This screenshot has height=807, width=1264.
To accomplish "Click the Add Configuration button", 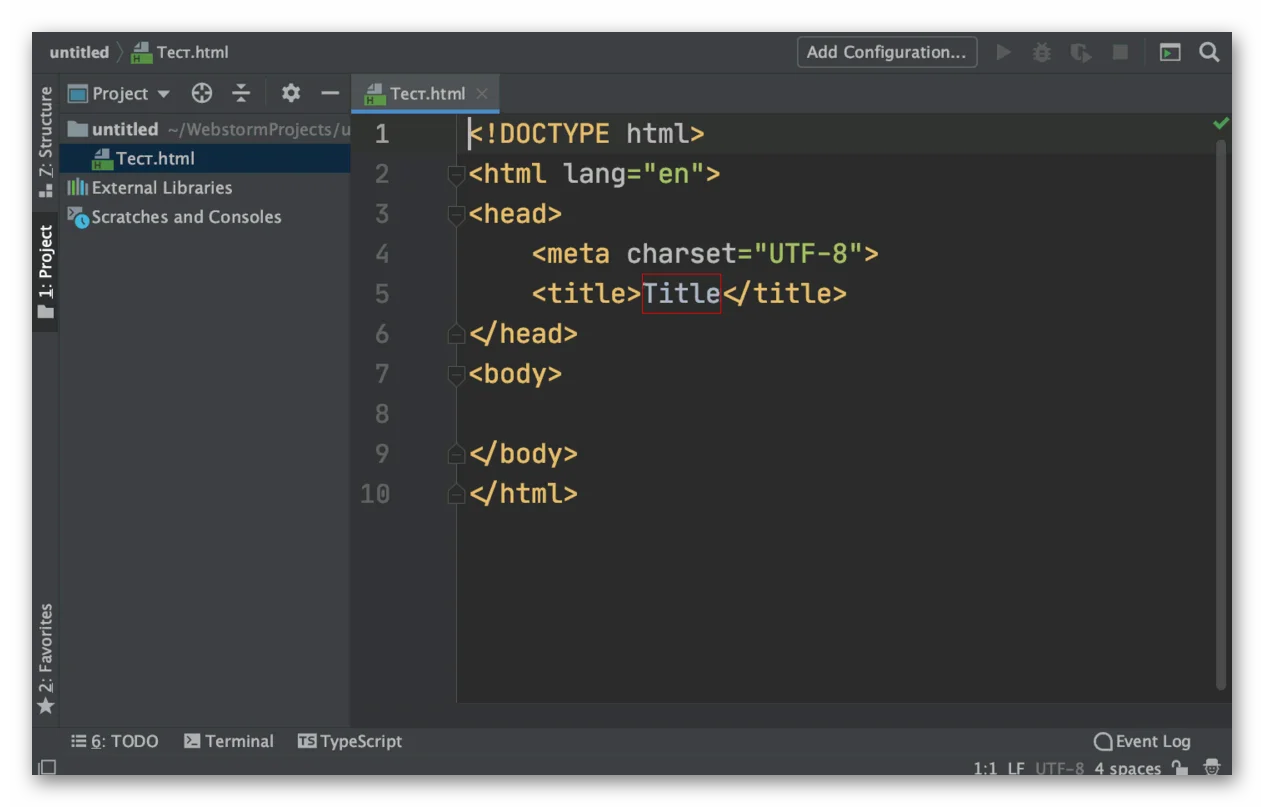I will pyautogui.click(x=887, y=52).
